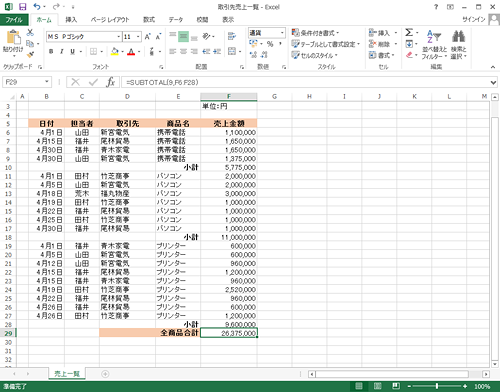500x392 pixels.
Task: Click the Format Painter brush icon
Action: tap(30, 54)
